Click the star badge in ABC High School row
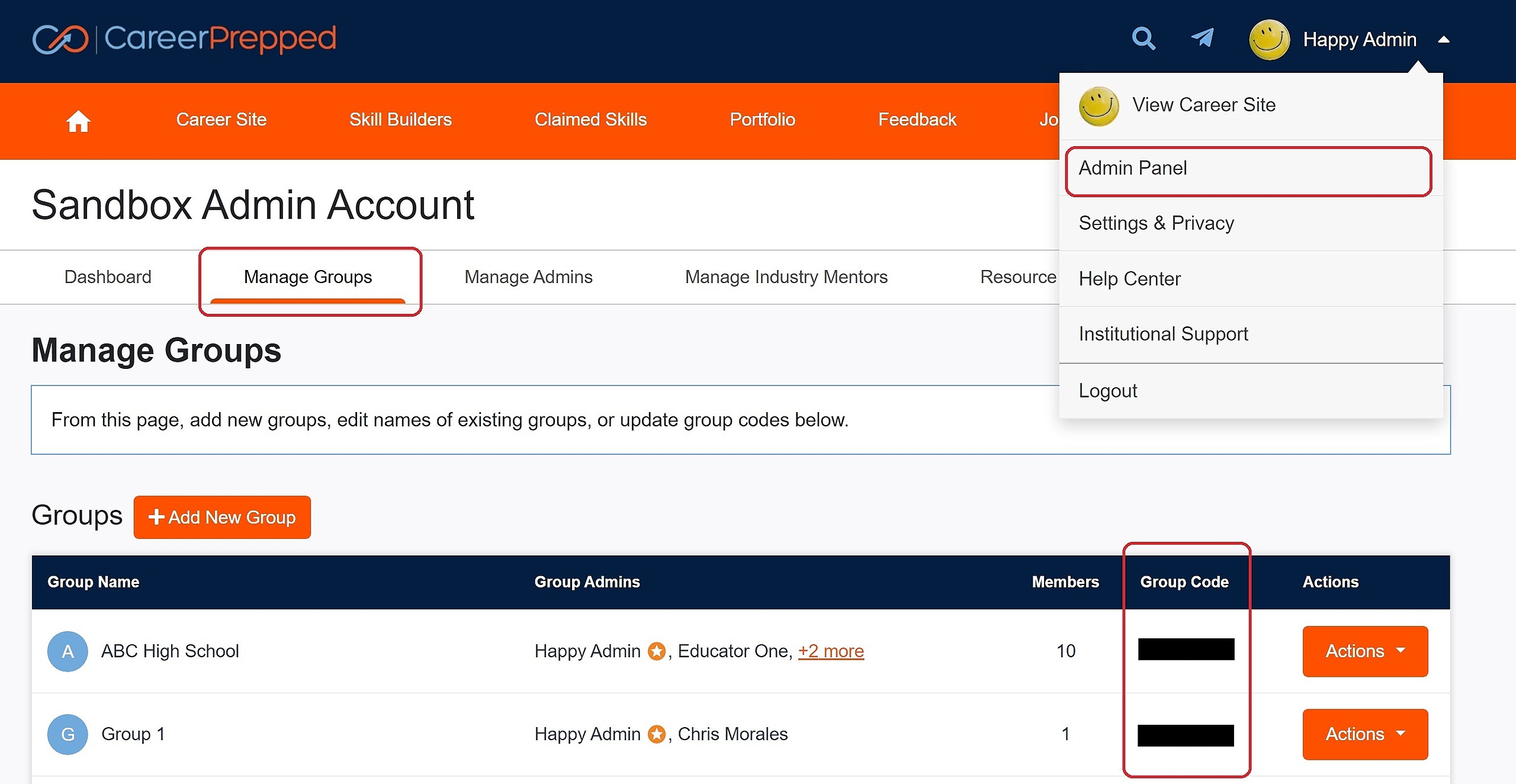The image size is (1516, 784). pos(656,651)
